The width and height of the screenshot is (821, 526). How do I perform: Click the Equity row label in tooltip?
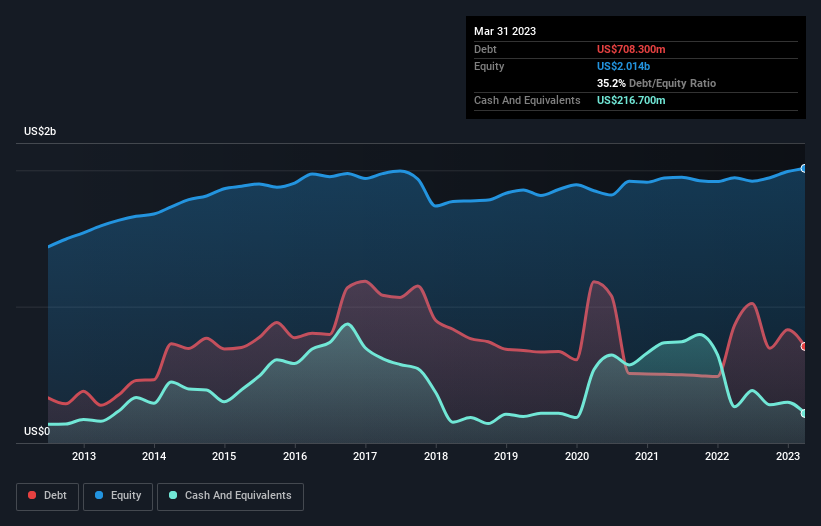pos(489,66)
